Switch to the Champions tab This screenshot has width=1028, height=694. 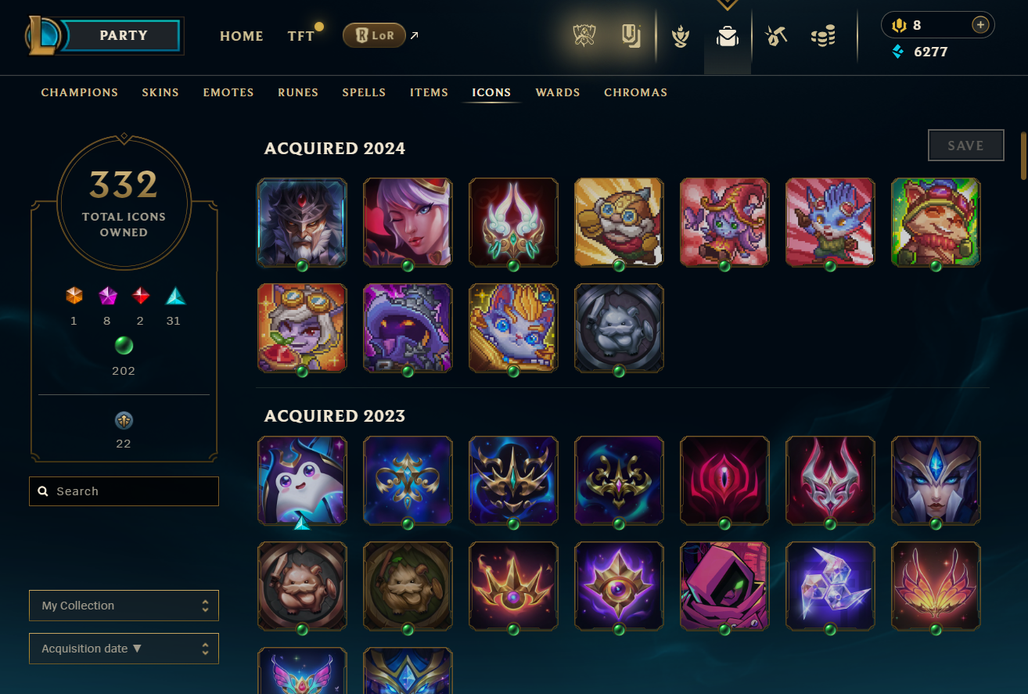(x=79, y=92)
